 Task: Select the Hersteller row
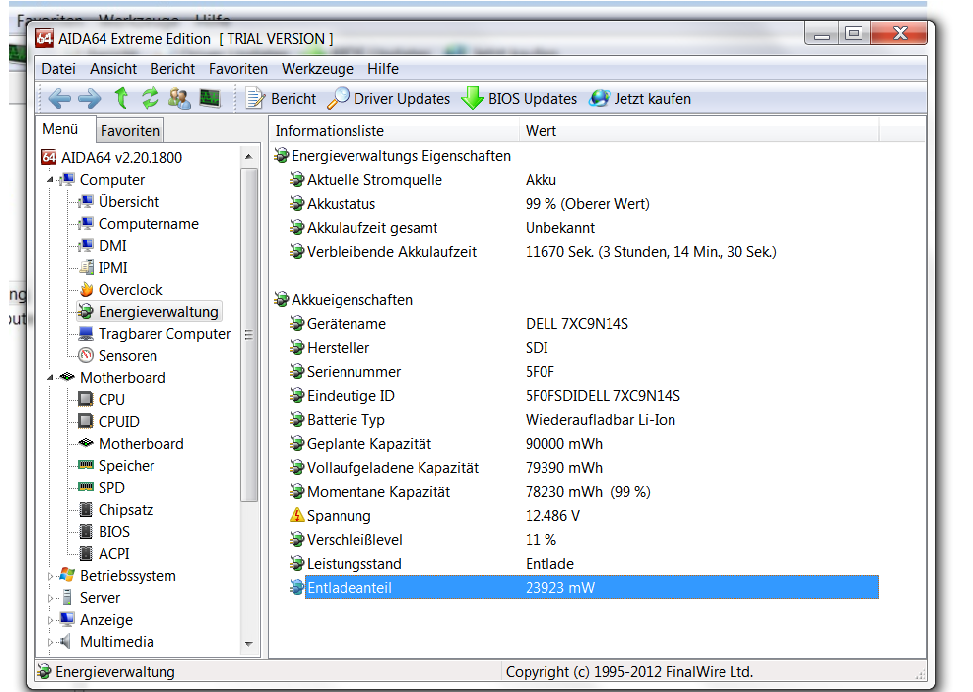click(583, 348)
